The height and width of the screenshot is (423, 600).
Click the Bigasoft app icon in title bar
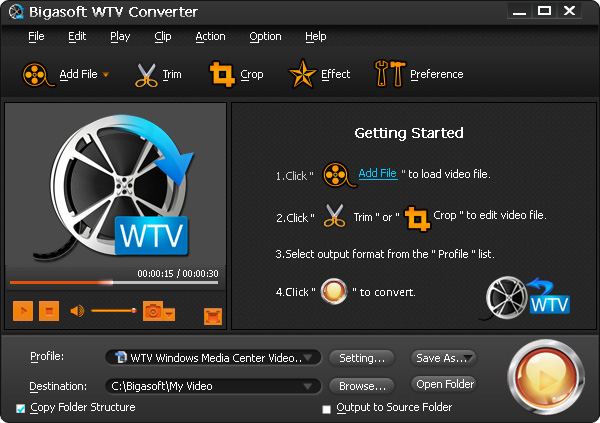[x=16, y=12]
